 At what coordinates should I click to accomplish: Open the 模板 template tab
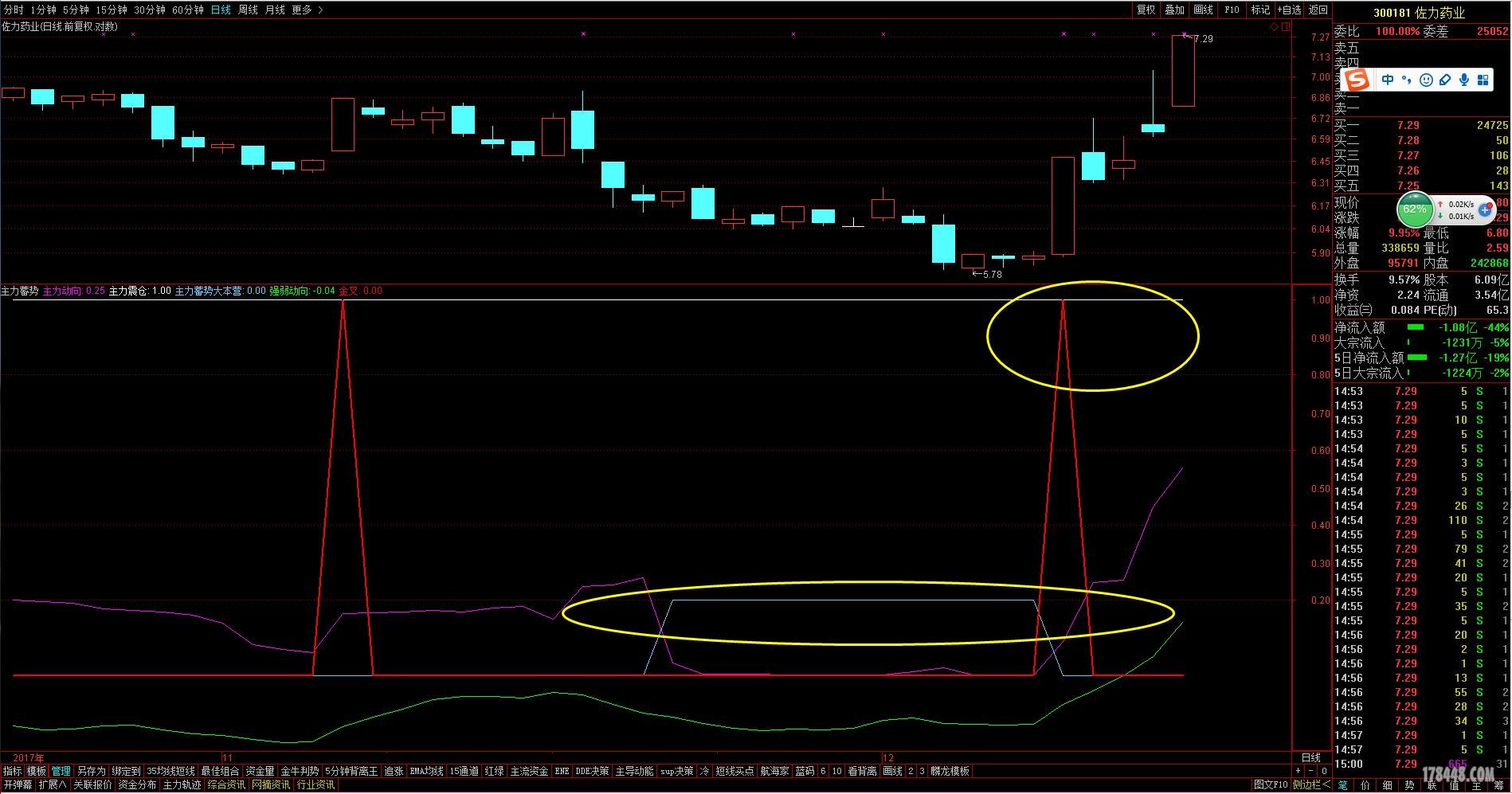click(37, 771)
